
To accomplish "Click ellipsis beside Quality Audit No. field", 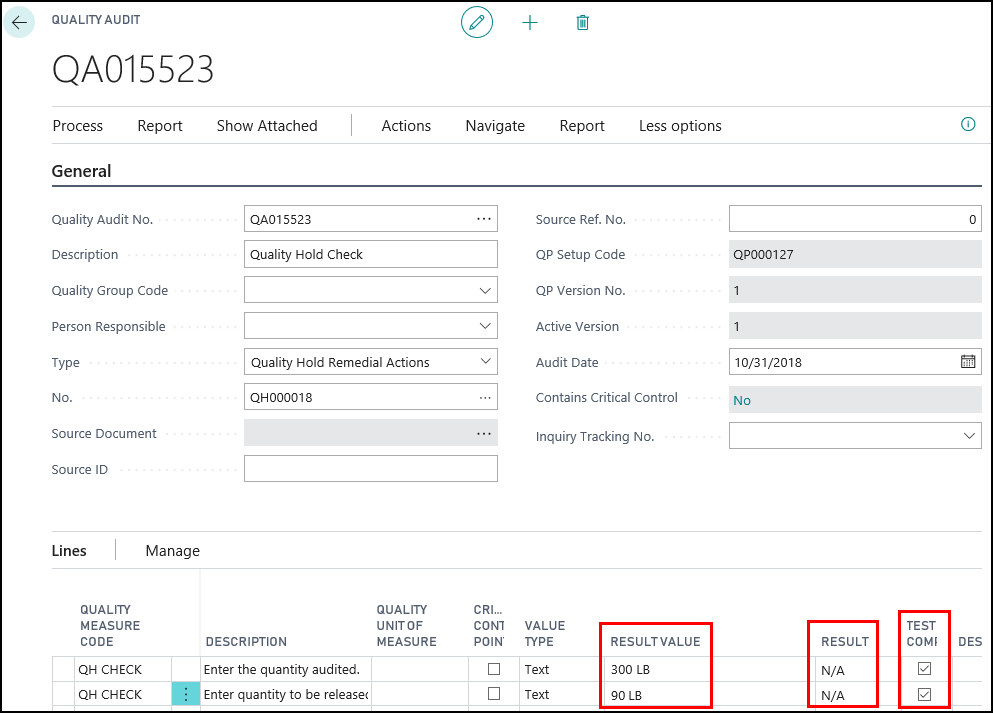I will (484, 219).
